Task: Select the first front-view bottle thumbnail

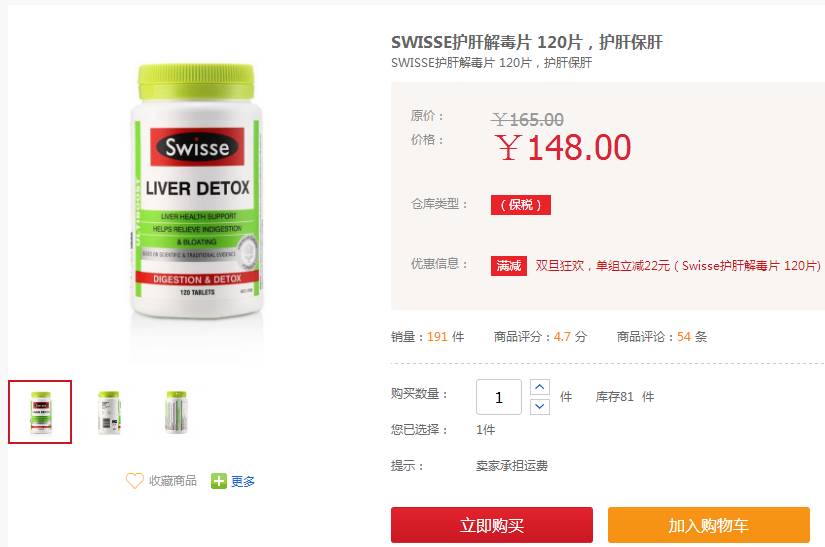Action: pyautogui.click(x=40, y=412)
